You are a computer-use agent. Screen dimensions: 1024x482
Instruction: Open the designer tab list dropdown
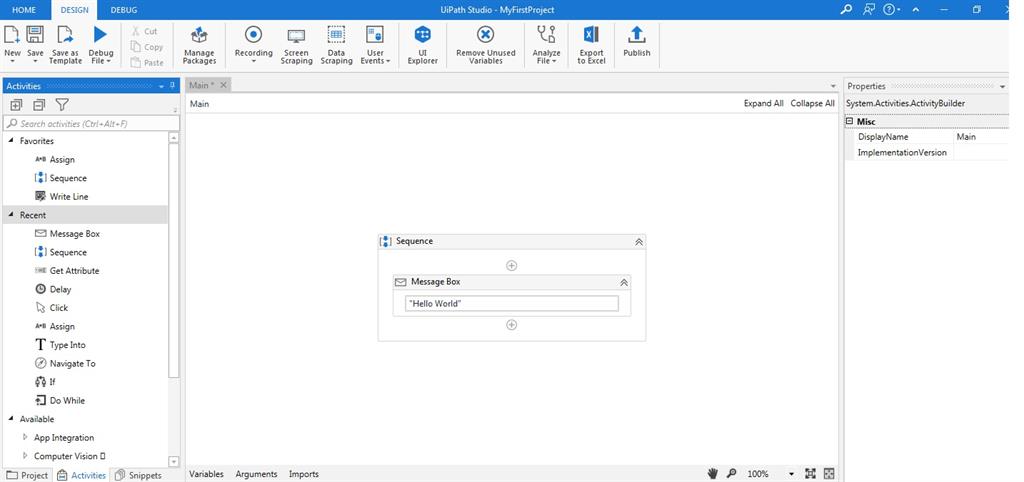833,86
